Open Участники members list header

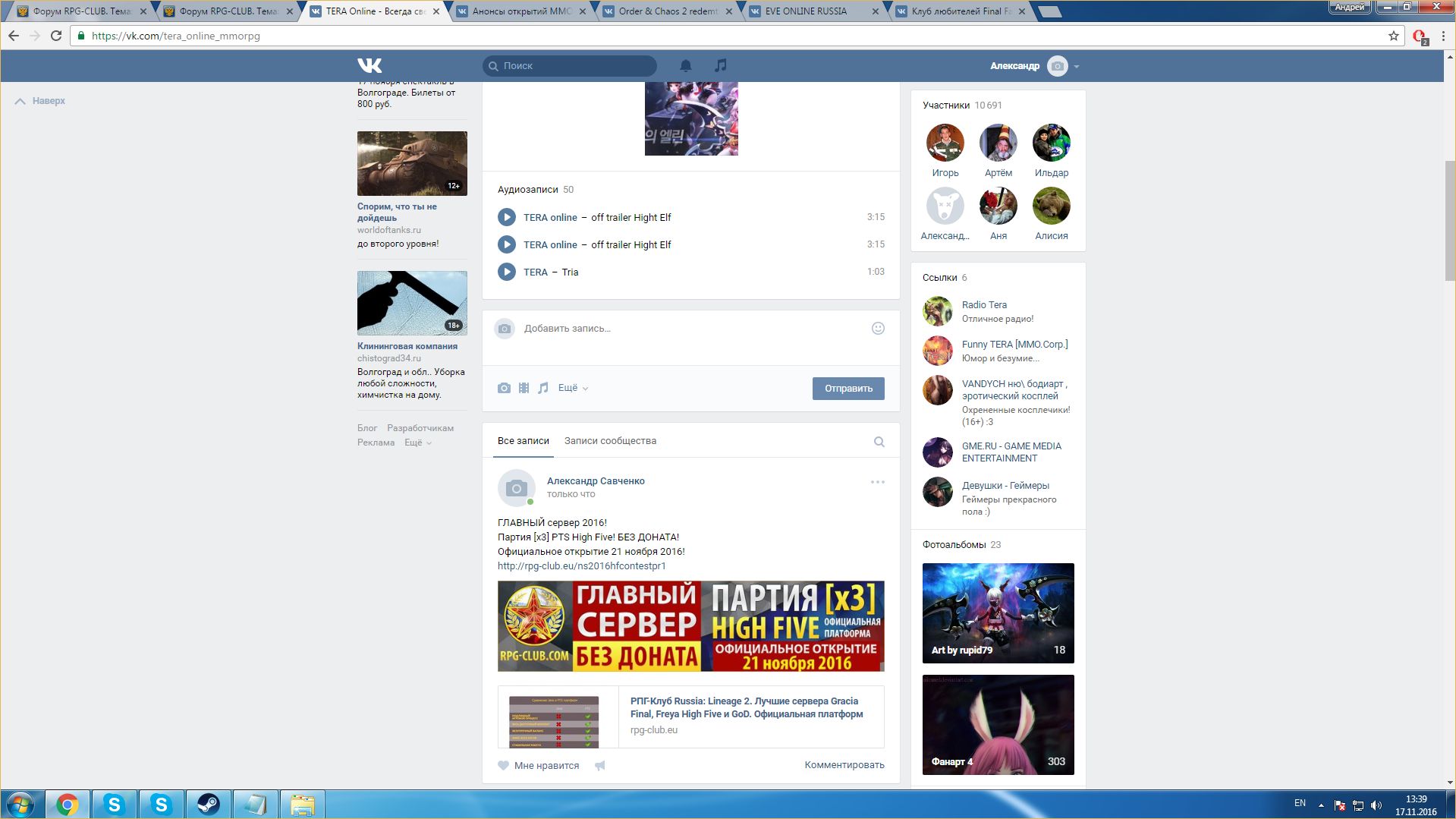962,106
